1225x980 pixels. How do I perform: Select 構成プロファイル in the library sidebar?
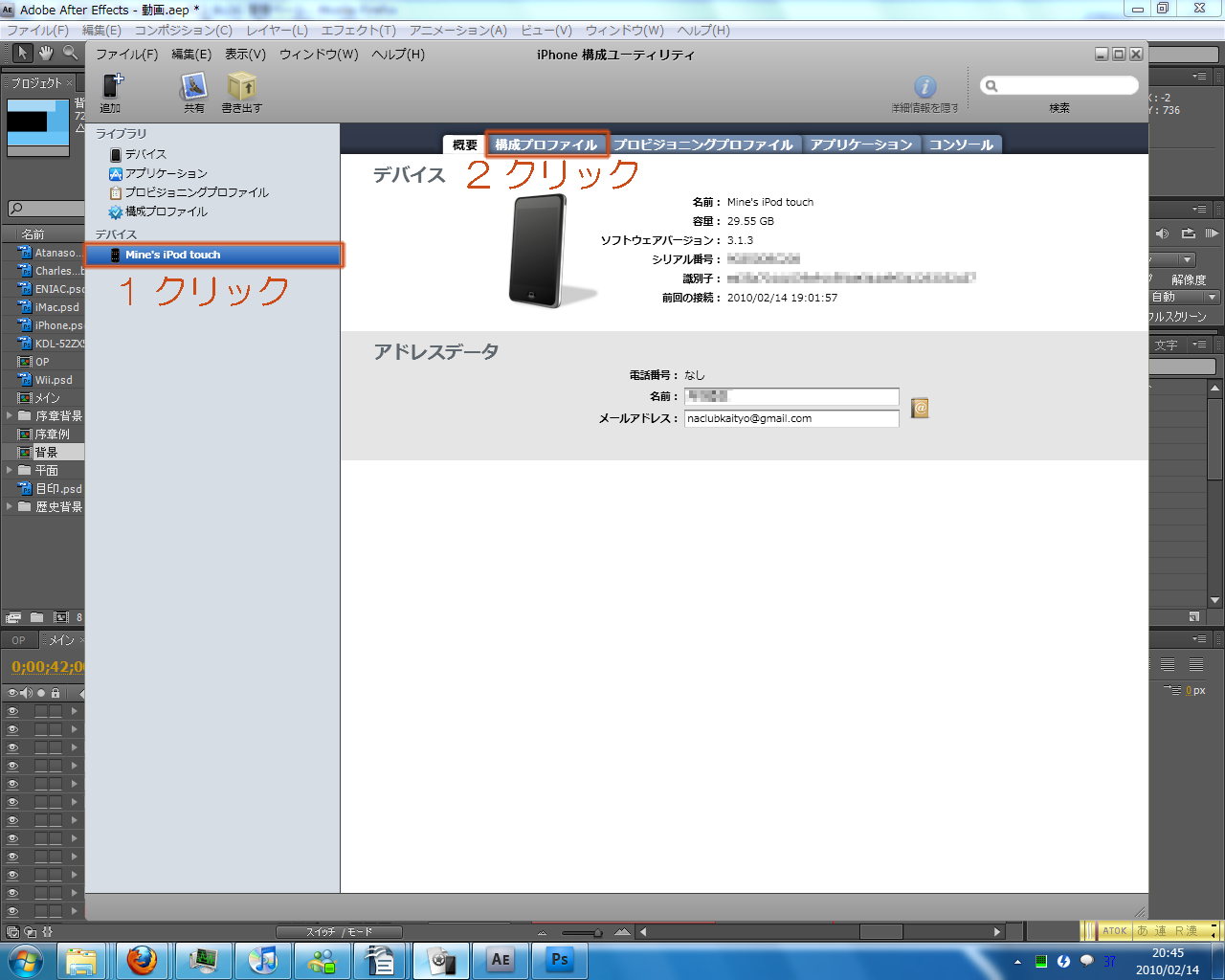click(166, 212)
